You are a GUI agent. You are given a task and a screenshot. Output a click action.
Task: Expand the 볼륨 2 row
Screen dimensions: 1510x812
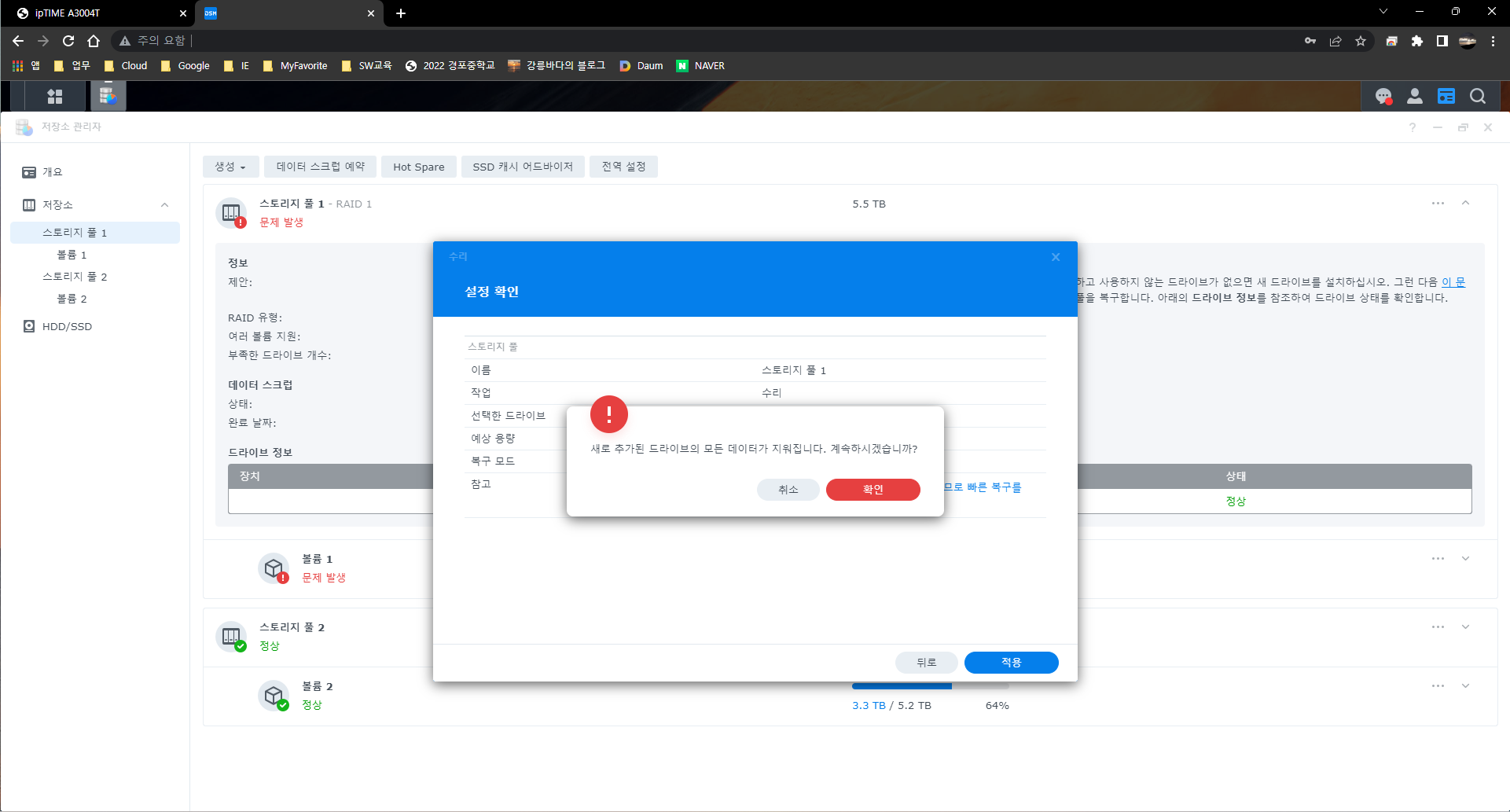pyautogui.click(x=1466, y=686)
